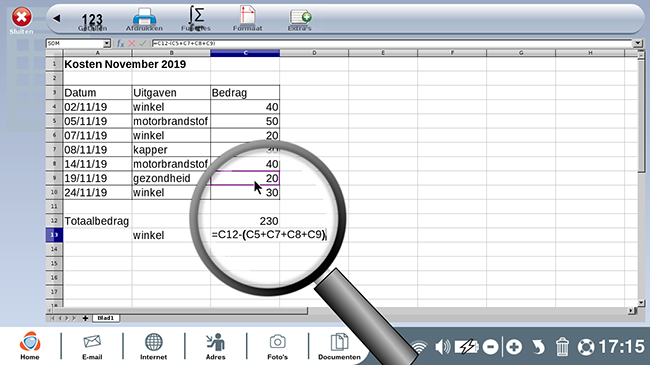This screenshot has width=650, height=365.
Task: Select column B header
Action: click(171, 53)
